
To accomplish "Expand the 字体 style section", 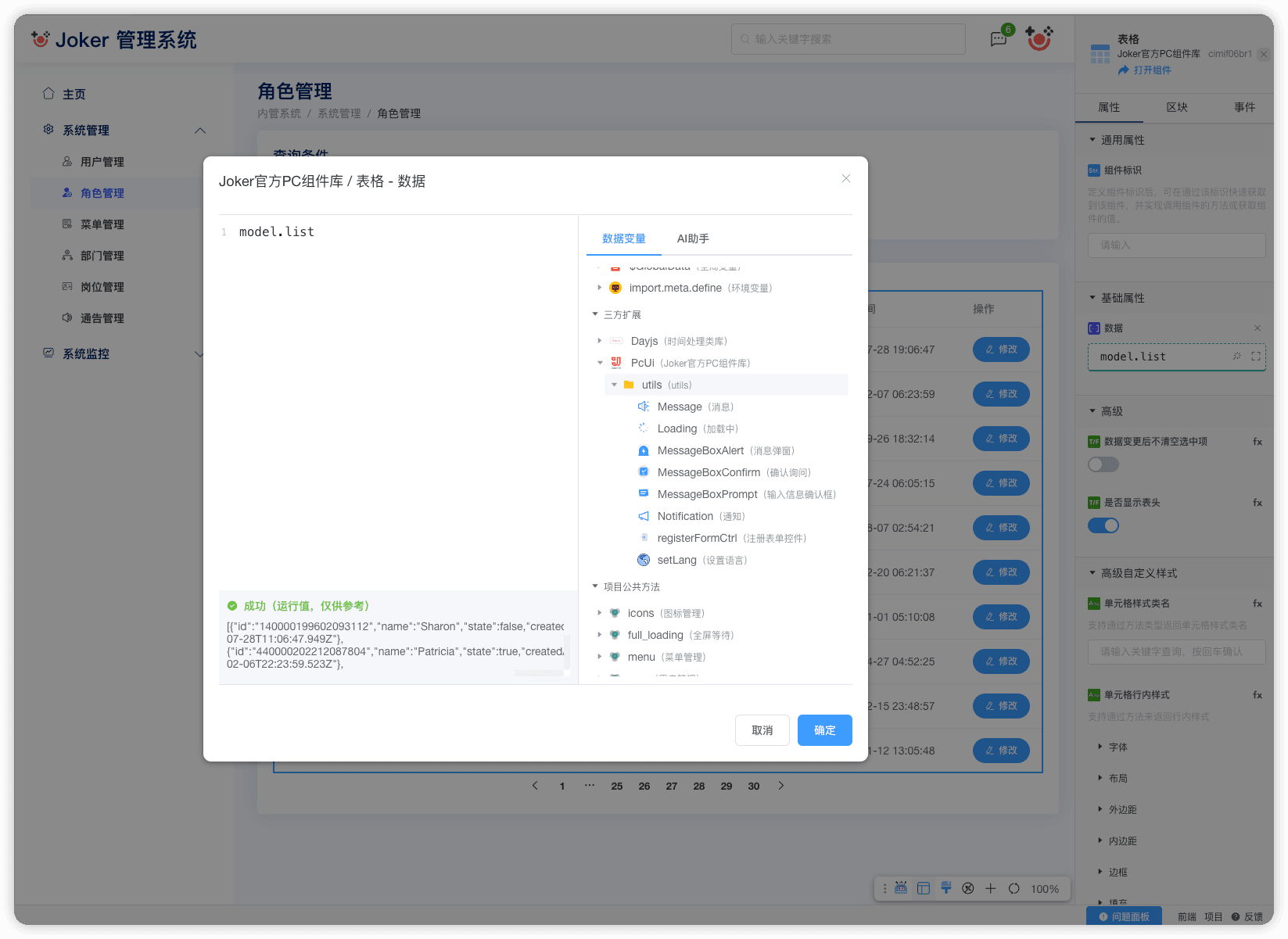I will pos(1100,747).
